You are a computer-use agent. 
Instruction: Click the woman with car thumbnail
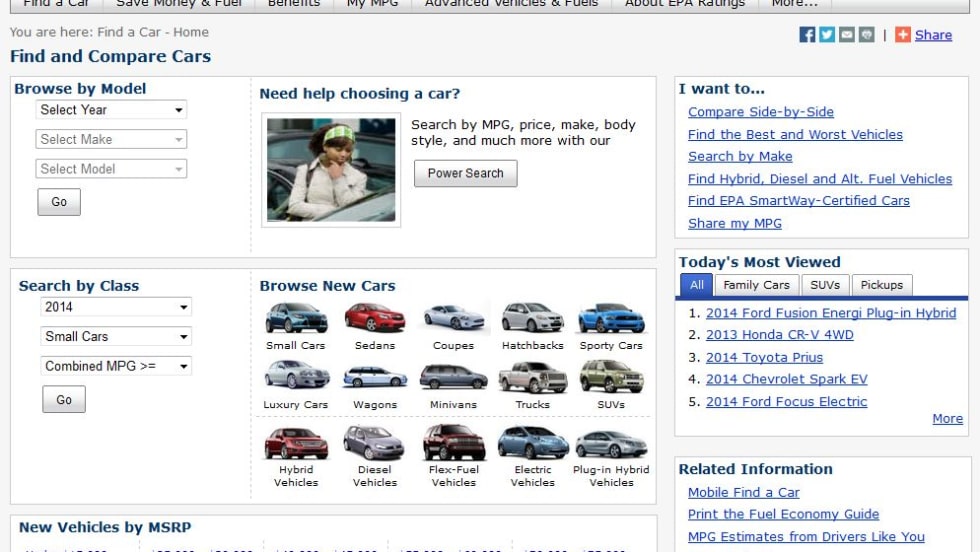tap(331, 170)
